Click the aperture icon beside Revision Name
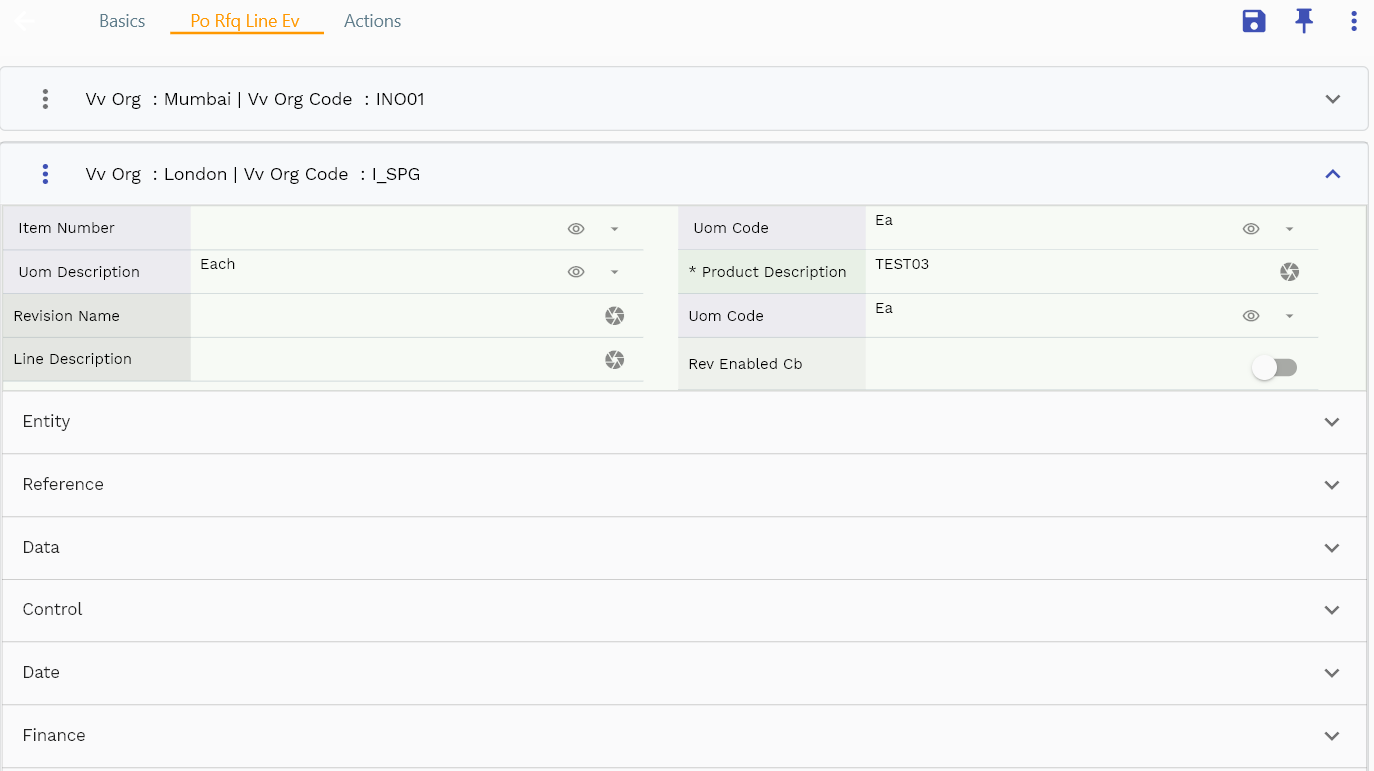This screenshot has width=1374, height=771. click(x=614, y=315)
